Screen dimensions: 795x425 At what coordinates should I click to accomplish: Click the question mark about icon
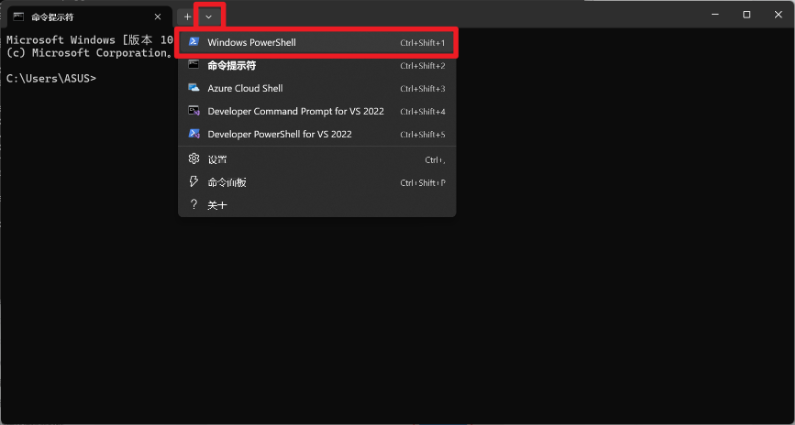coord(193,204)
